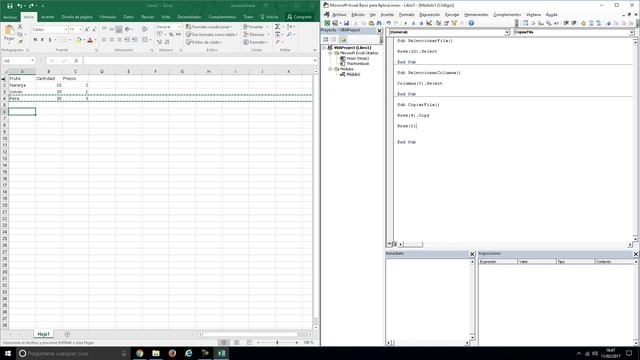Open the Vista ribbon tab
The height and width of the screenshot is (360, 640).
point(165,17)
